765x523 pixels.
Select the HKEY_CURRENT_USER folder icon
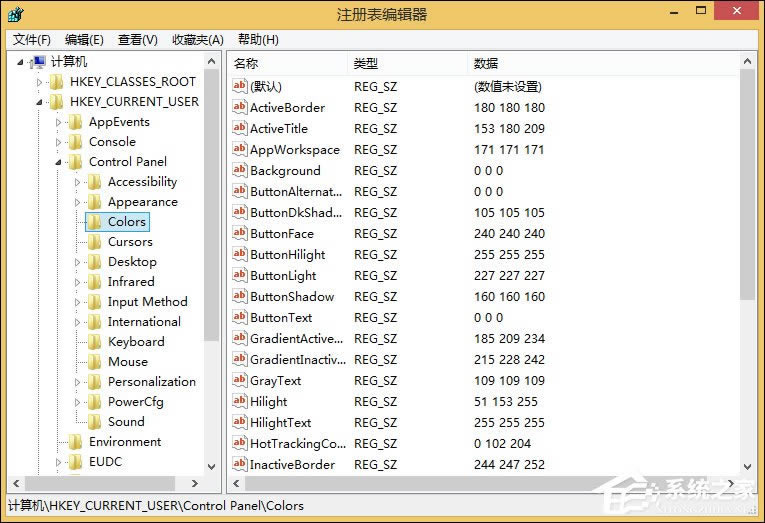[x=57, y=102]
